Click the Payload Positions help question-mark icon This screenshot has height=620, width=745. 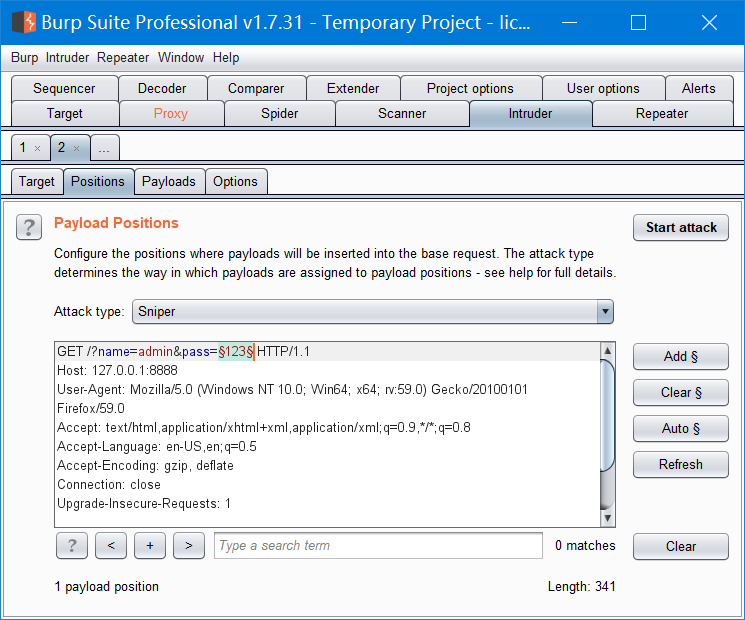29,227
